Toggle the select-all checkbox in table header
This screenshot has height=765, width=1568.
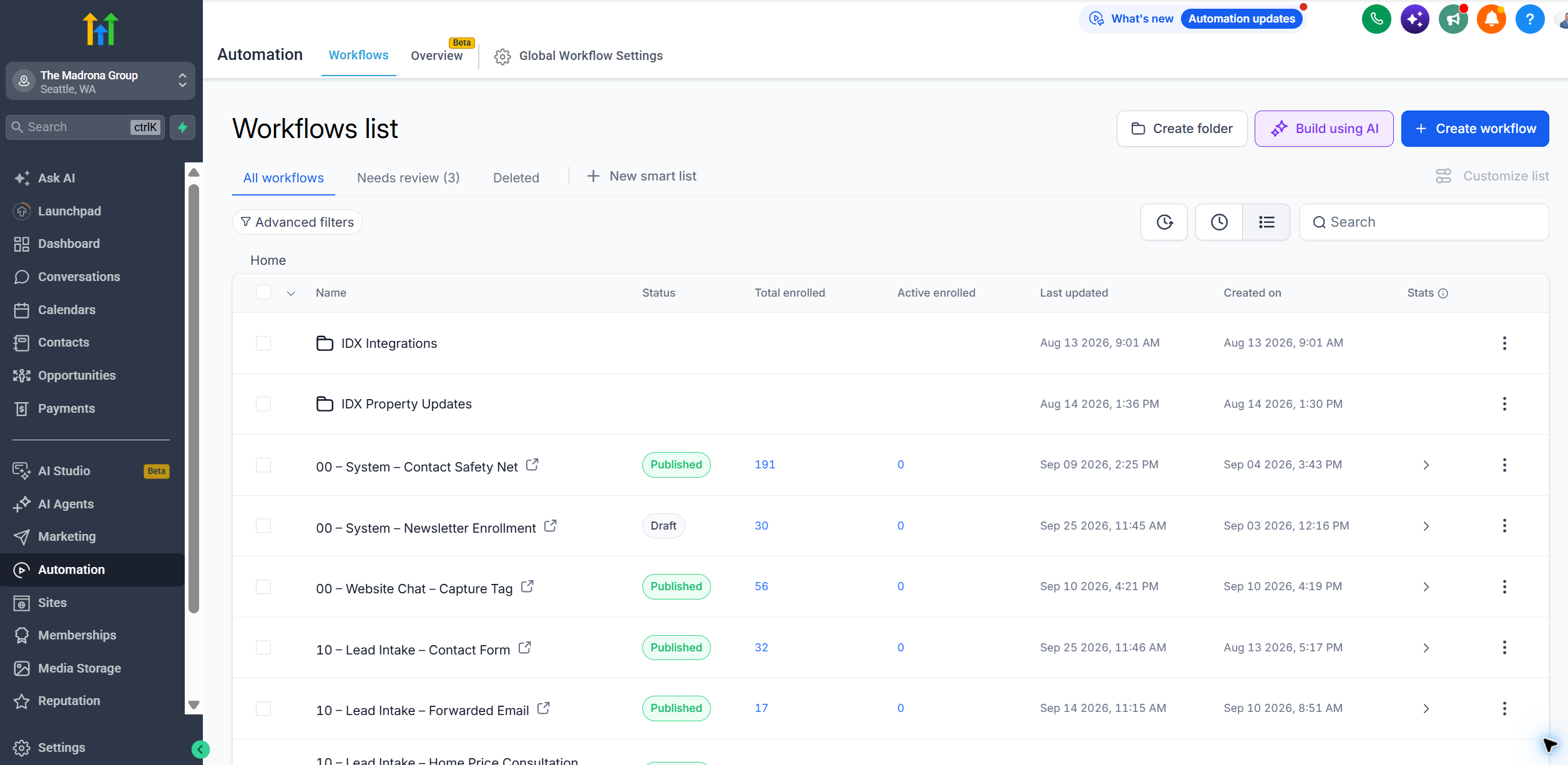263,293
